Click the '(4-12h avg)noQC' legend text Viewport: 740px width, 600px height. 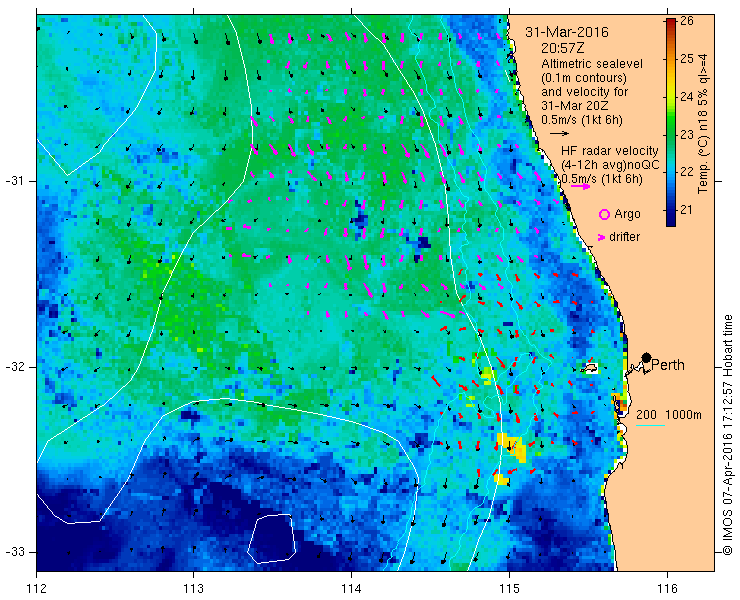610,165
